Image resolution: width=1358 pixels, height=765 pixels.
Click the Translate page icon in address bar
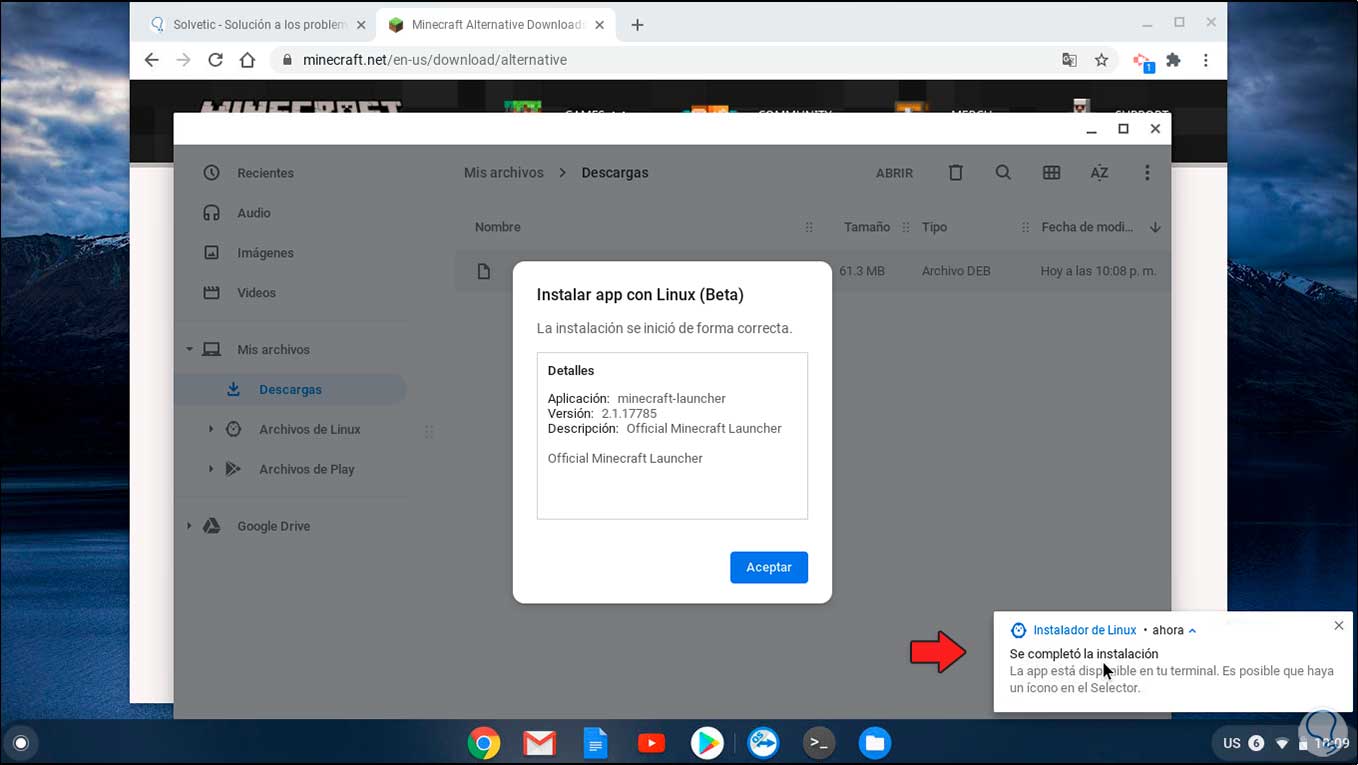coord(1069,60)
